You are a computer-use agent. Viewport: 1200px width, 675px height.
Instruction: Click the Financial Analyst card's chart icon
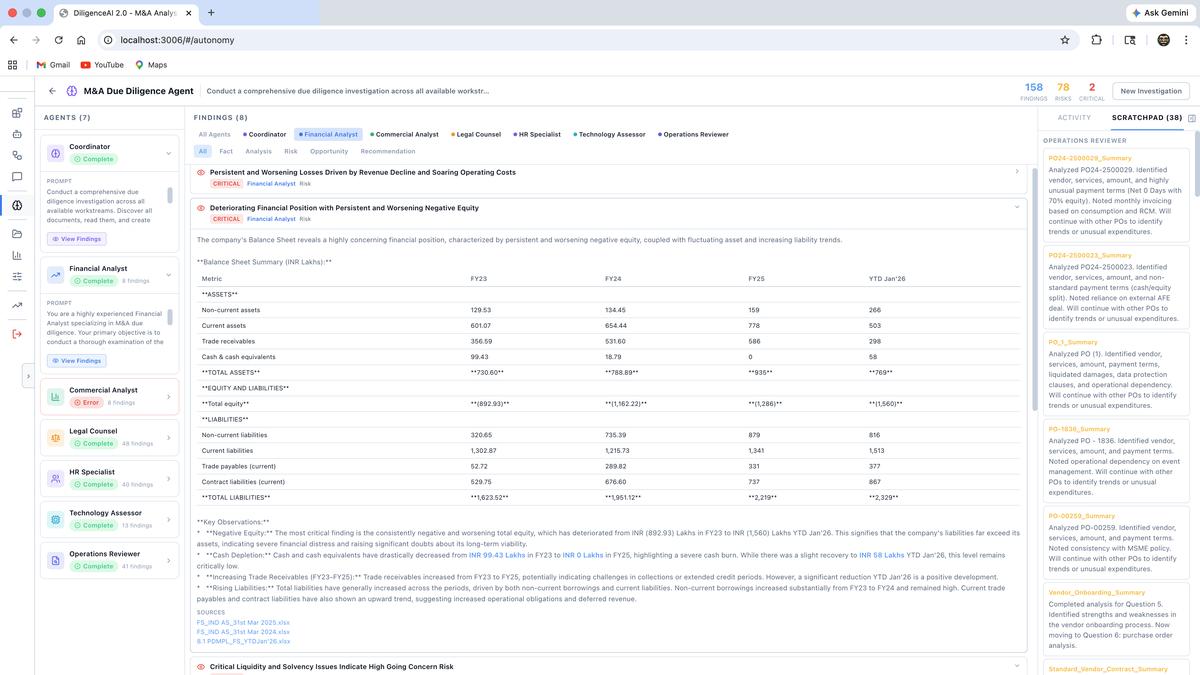point(56,275)
